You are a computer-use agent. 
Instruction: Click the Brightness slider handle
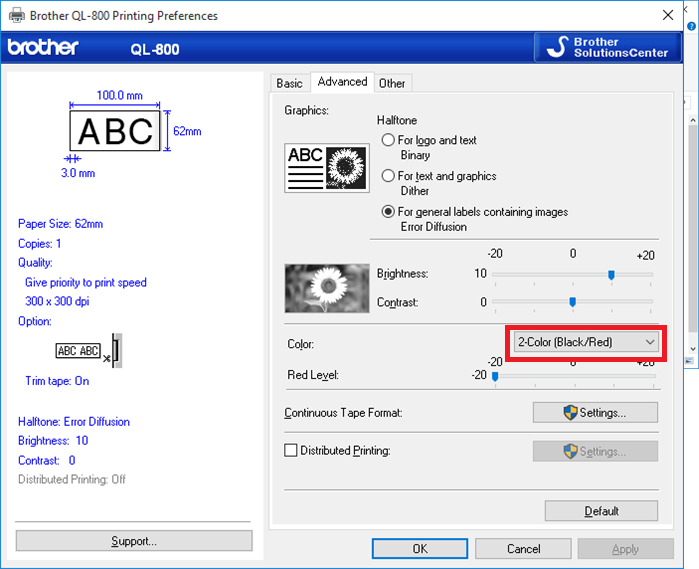click(611, 274)
